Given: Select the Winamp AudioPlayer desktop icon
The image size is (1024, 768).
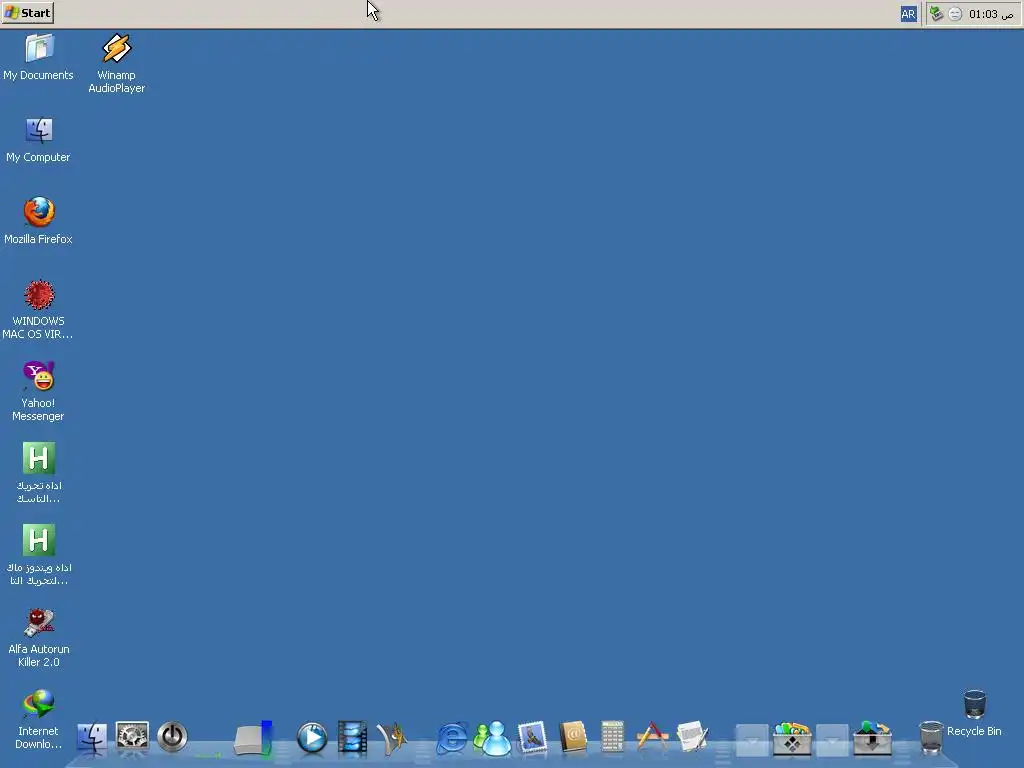Looking at the screenshot, I should tap(116, 64).
